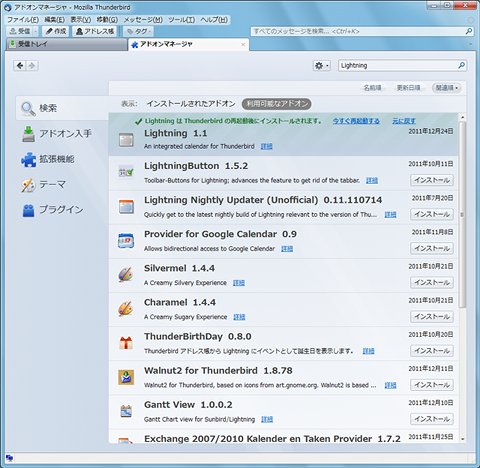Open the ファイル(F) menu
480x468 pixels.
[x=23, y=20]
